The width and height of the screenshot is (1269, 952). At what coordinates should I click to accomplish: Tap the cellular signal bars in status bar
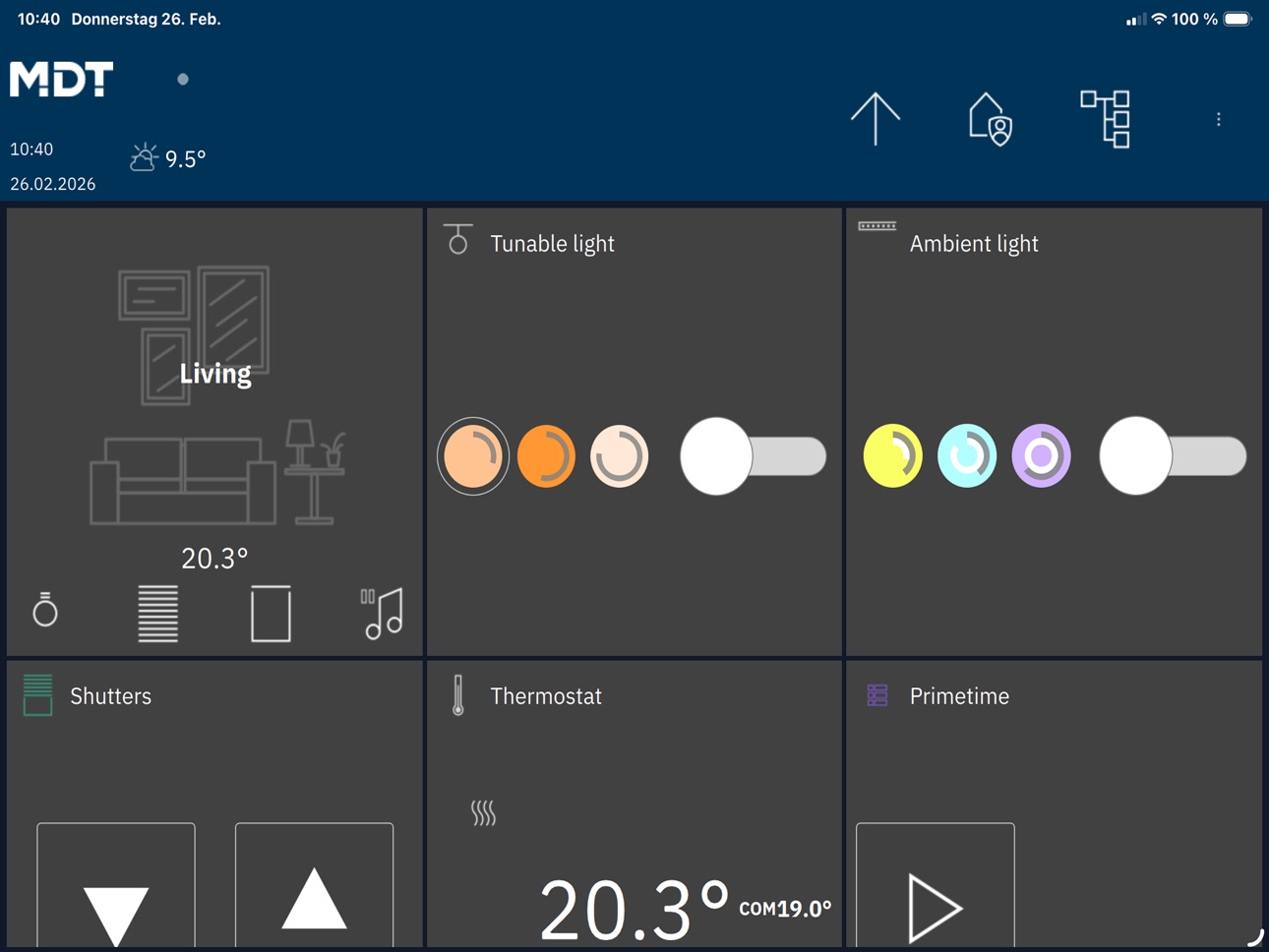[1135, 19]
